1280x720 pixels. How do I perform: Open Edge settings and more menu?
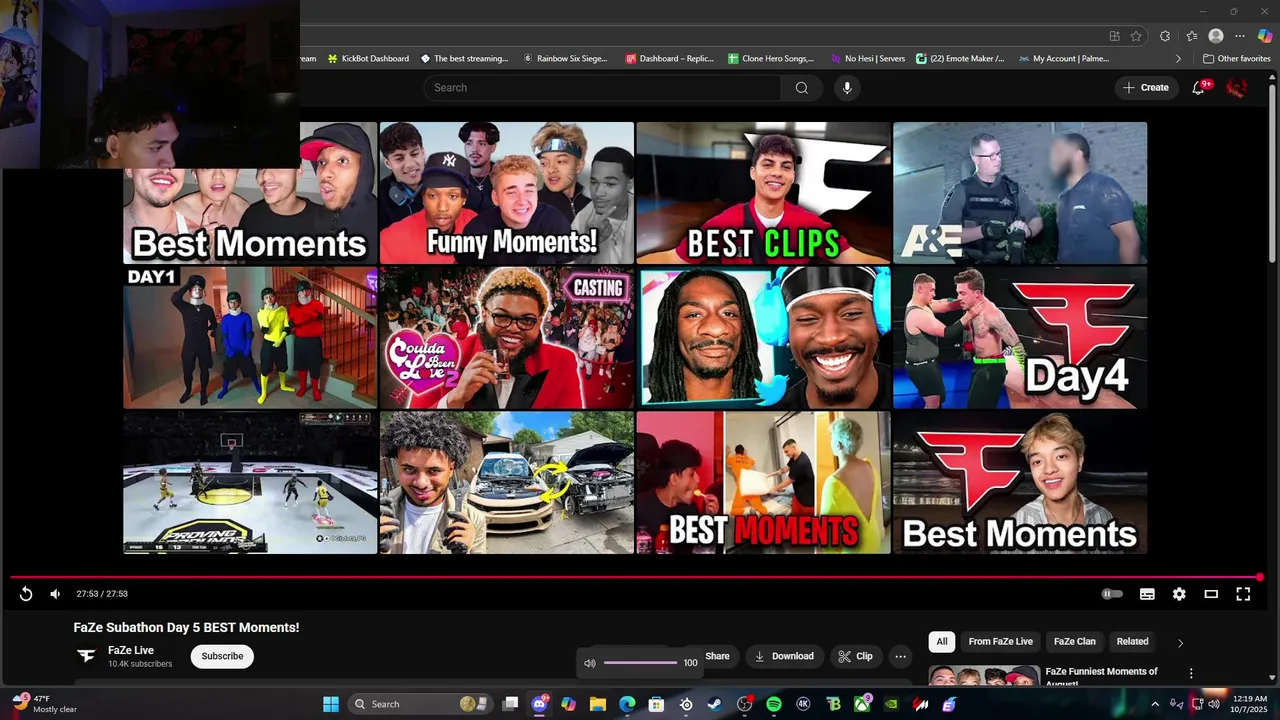click(1240, 36)
